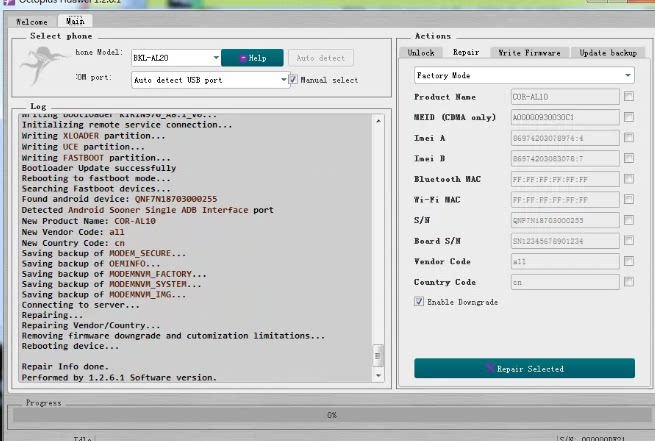Tick the Wi-Fi MAC checkbox
Viewport: 655px width, 441px height.
coord(629,199)
